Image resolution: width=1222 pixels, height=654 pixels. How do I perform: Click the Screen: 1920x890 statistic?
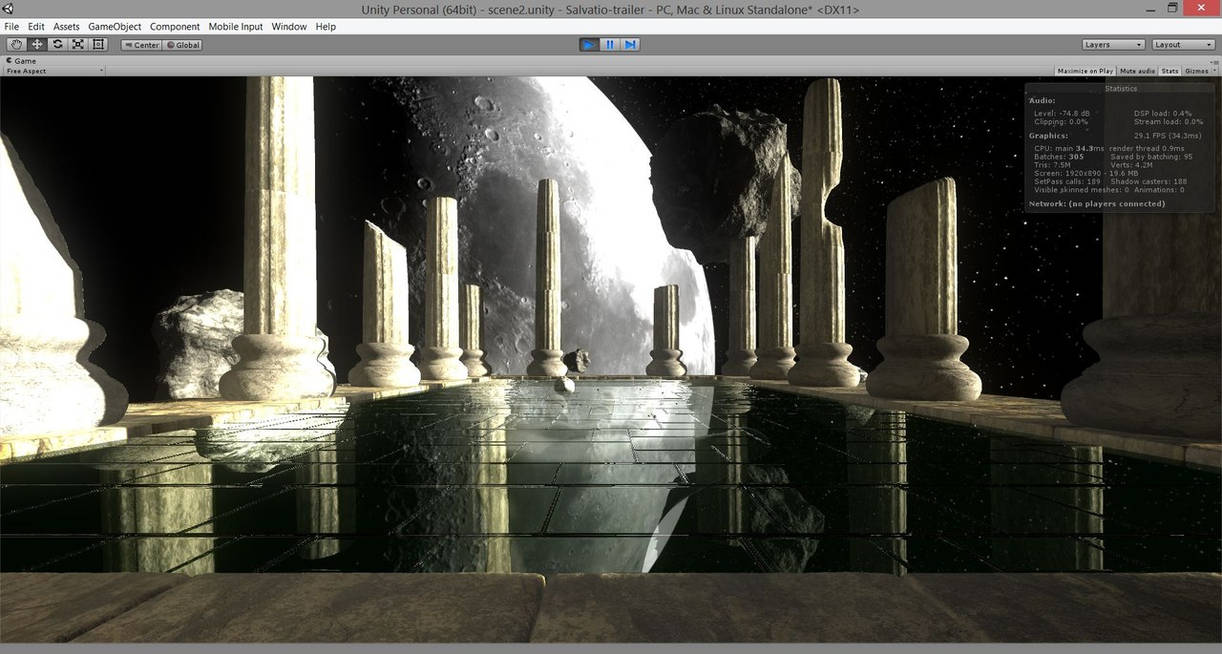tap(1086, 173)
